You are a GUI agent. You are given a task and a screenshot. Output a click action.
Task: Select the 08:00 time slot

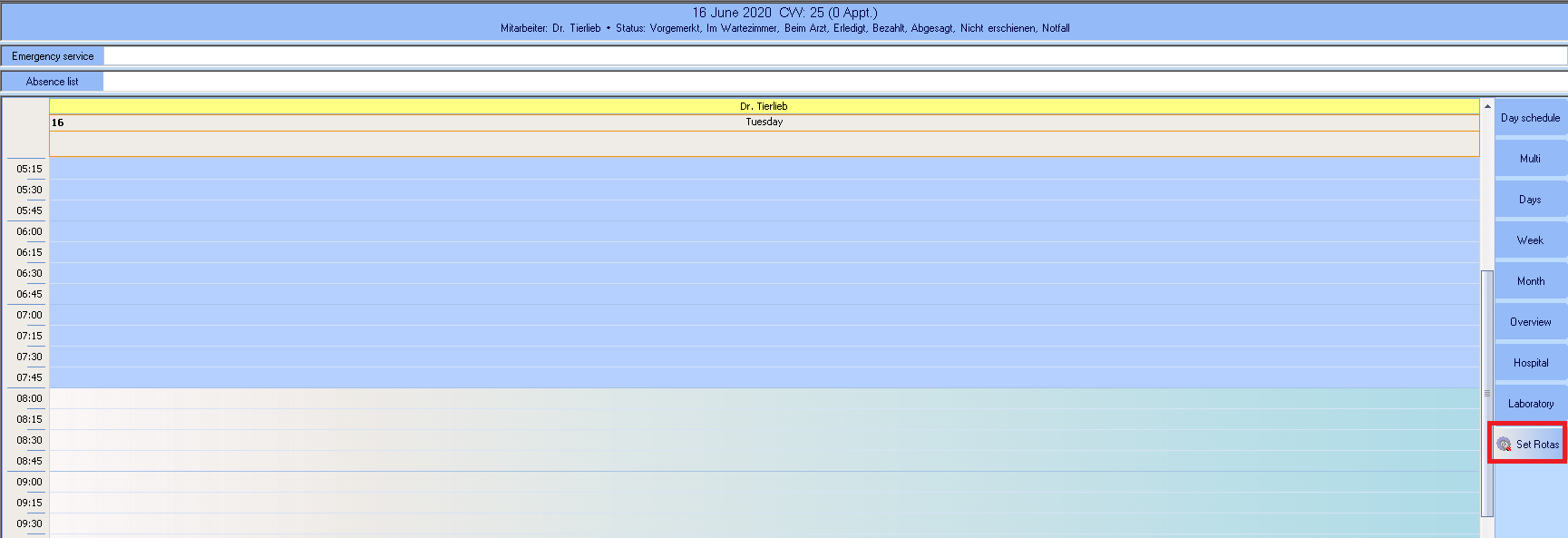(x=764, y=398)
